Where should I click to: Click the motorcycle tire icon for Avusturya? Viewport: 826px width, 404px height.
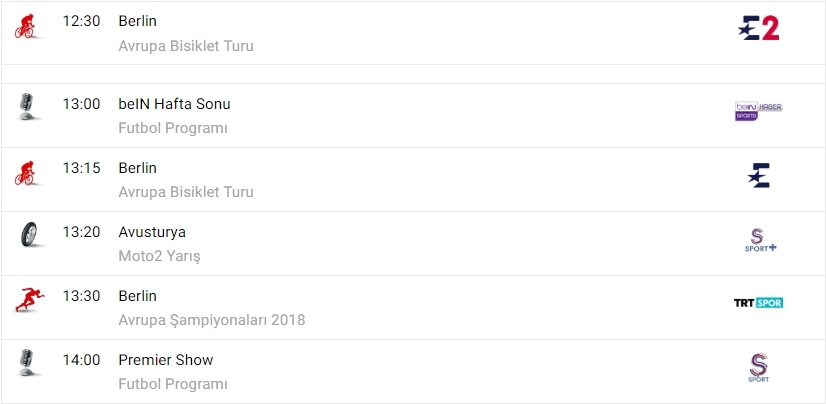(x=28, y=235)
